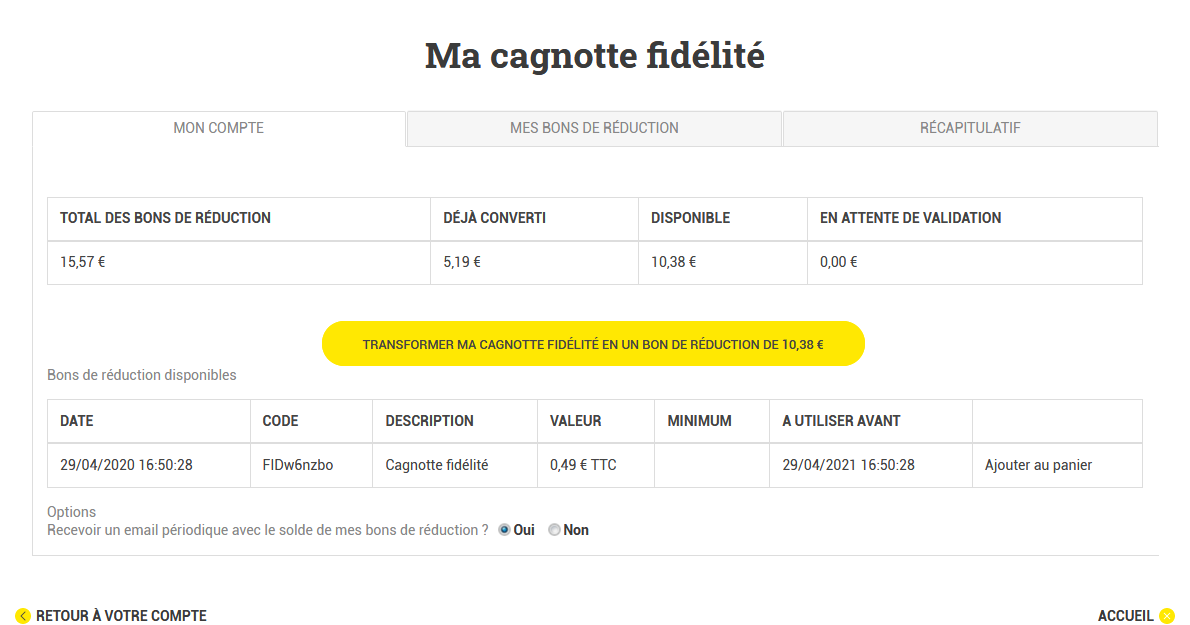The width and height of the screenshot is (1190, 625).
Task: Click the yellow transform cagnotte button
Action: point(593,344)
